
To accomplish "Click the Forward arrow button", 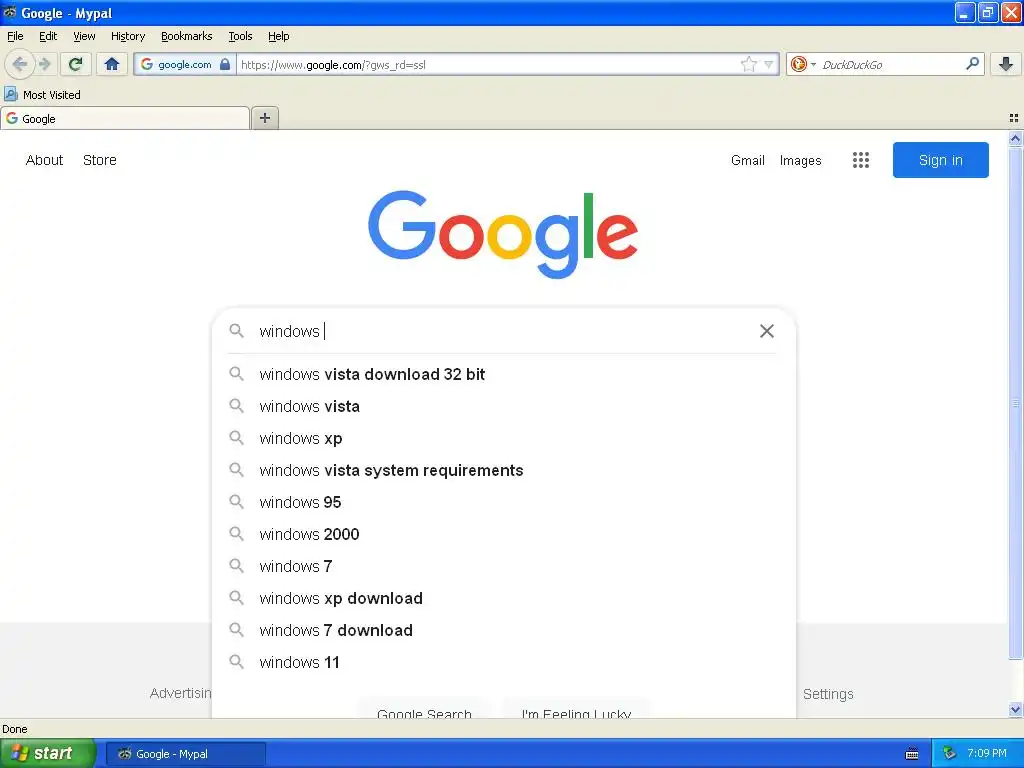I will point(45,64).
